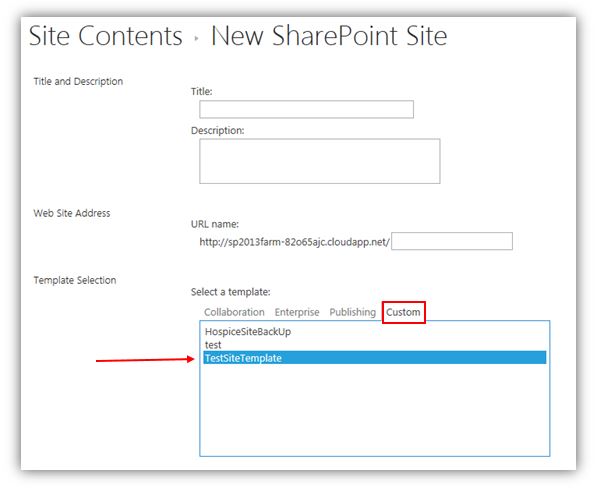595x496 pixels.
Task: Click the Description text area
Action: [x=320, y=161]
